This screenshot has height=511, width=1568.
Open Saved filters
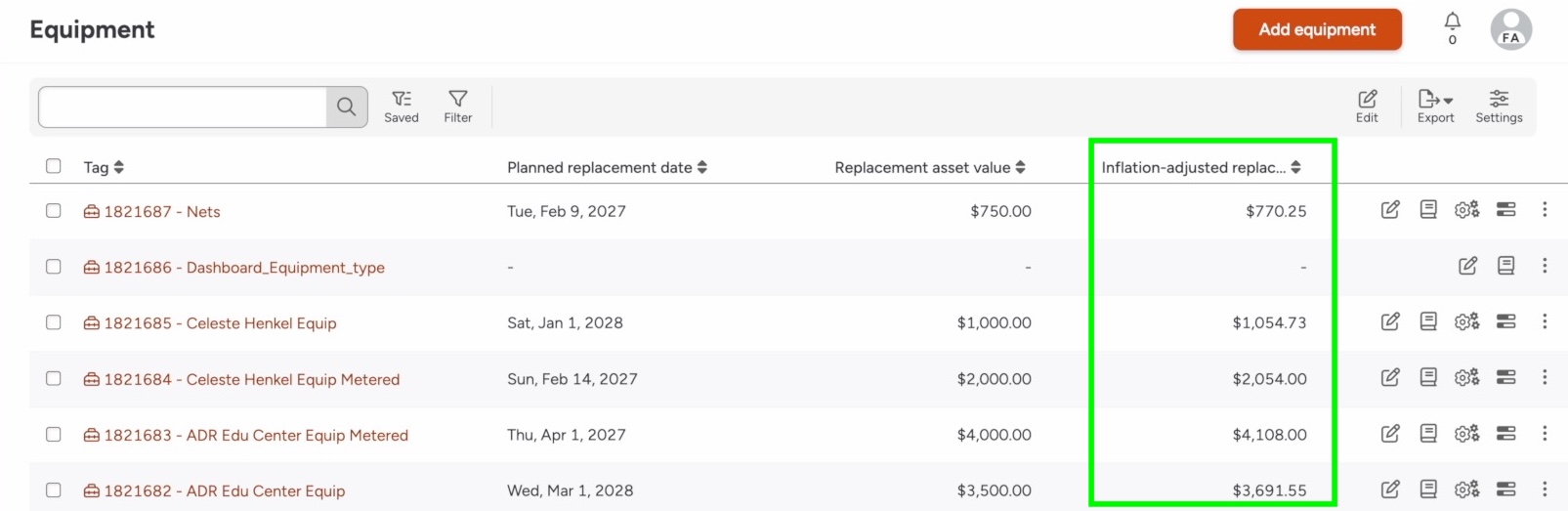pos(401,106)
